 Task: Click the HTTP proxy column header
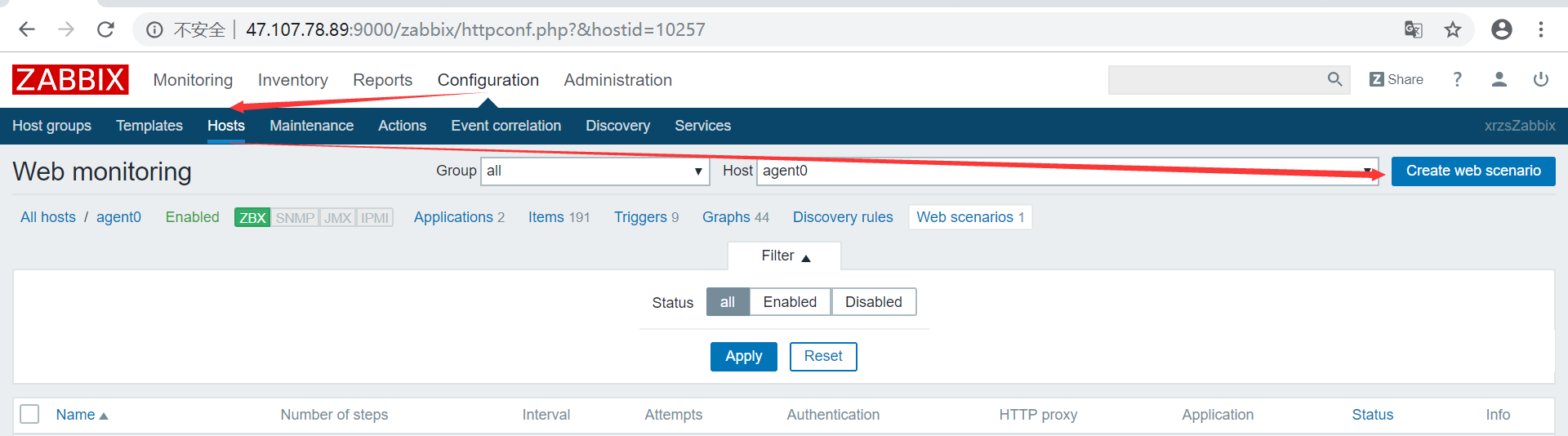1038,415
